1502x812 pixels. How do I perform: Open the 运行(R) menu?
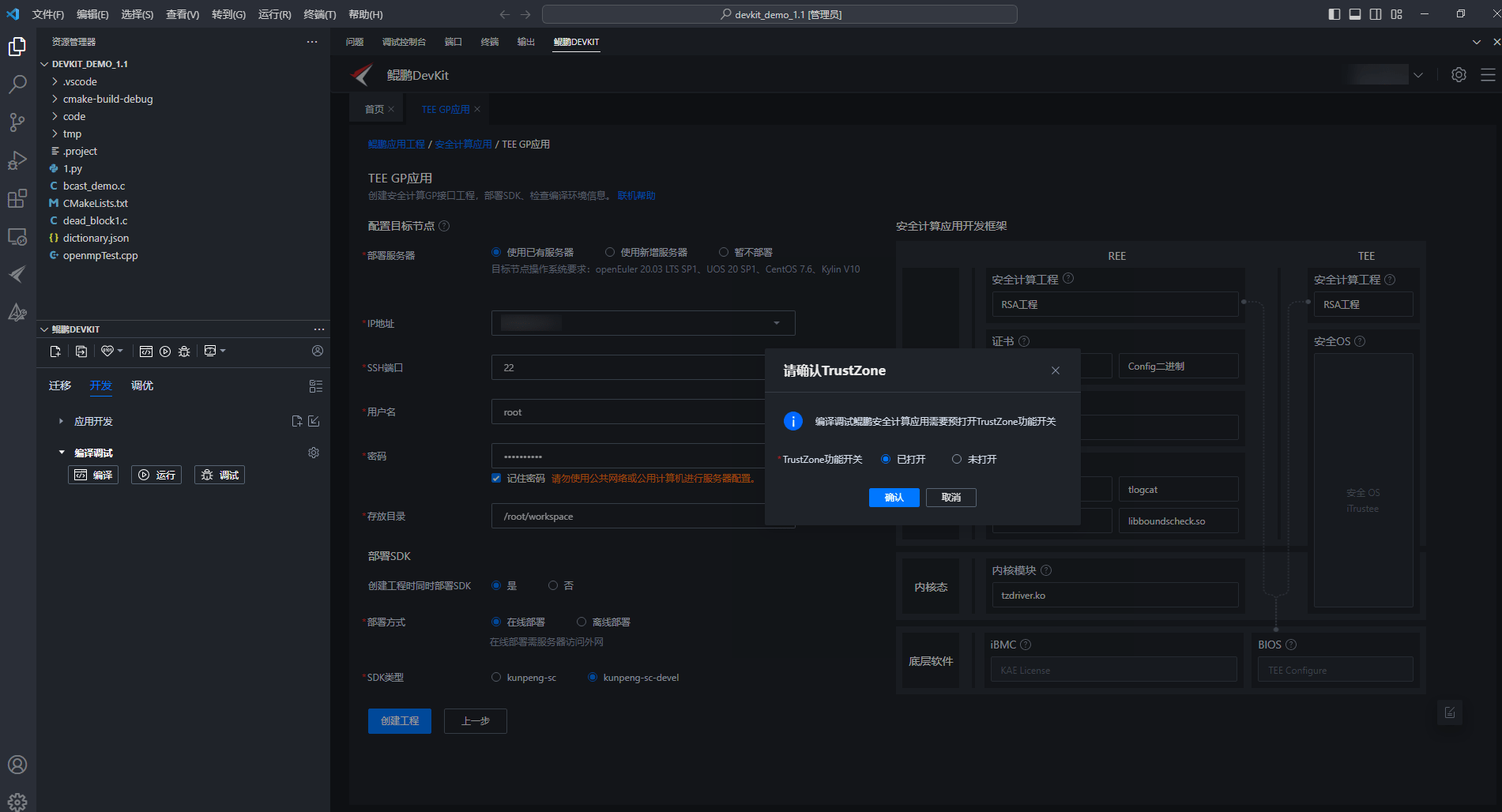[274, 14]
